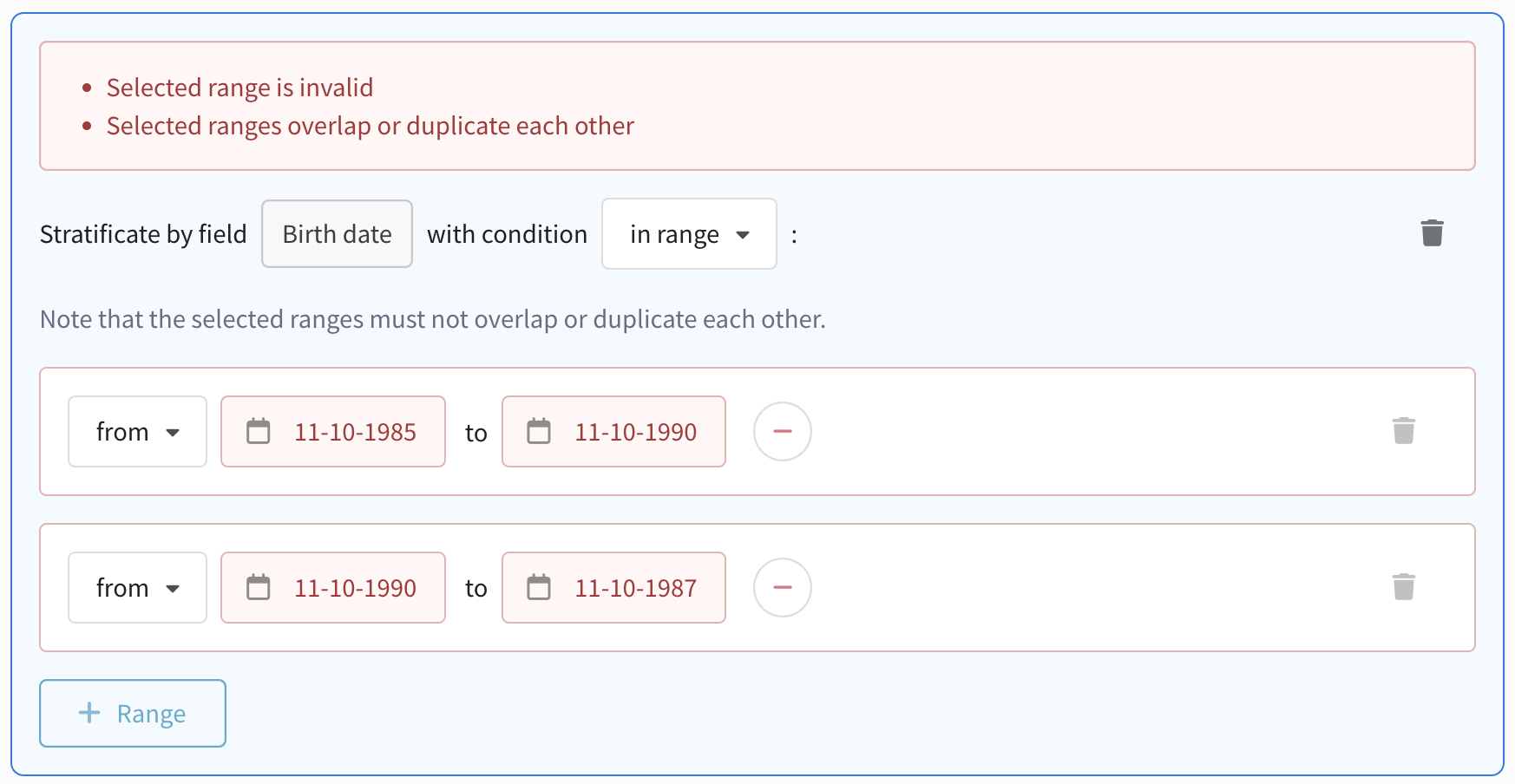Expand the first row's 'from' dropdown
Screen dimensions: 1515x784
[x=137, y=432]
